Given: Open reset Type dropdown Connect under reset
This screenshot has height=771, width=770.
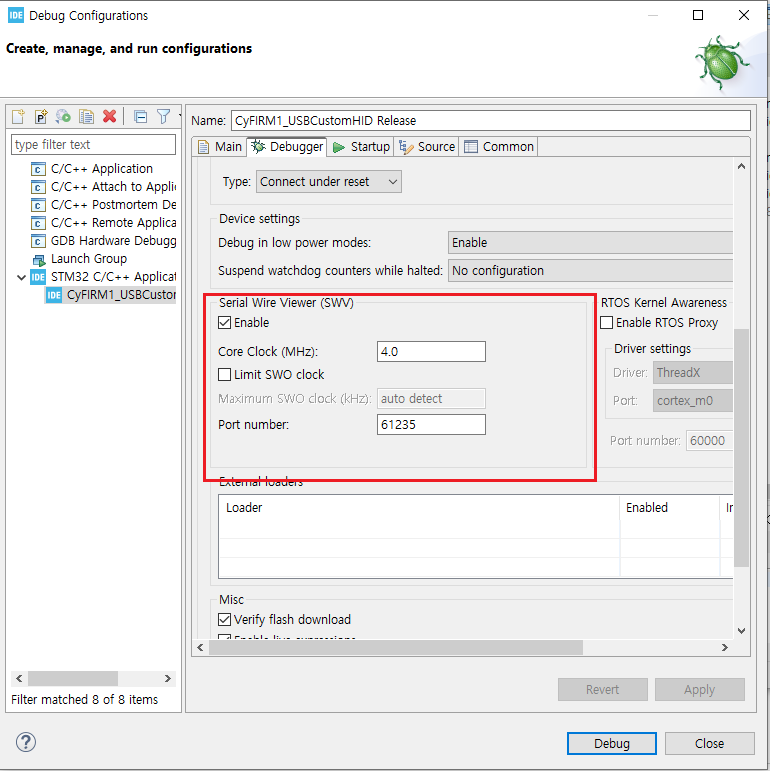Looking at the screenshot, I should (328, 182).
